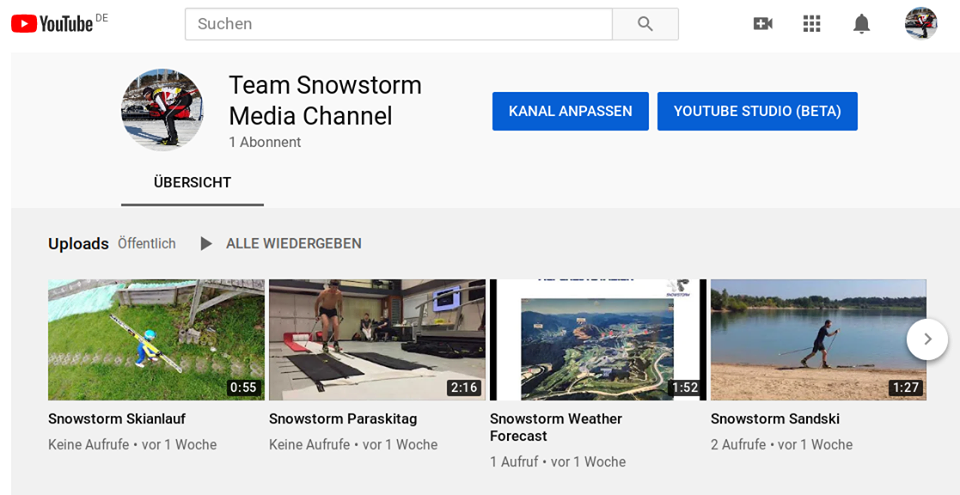
Task: Select the Übersicht tab
Action: click(192, 183)
